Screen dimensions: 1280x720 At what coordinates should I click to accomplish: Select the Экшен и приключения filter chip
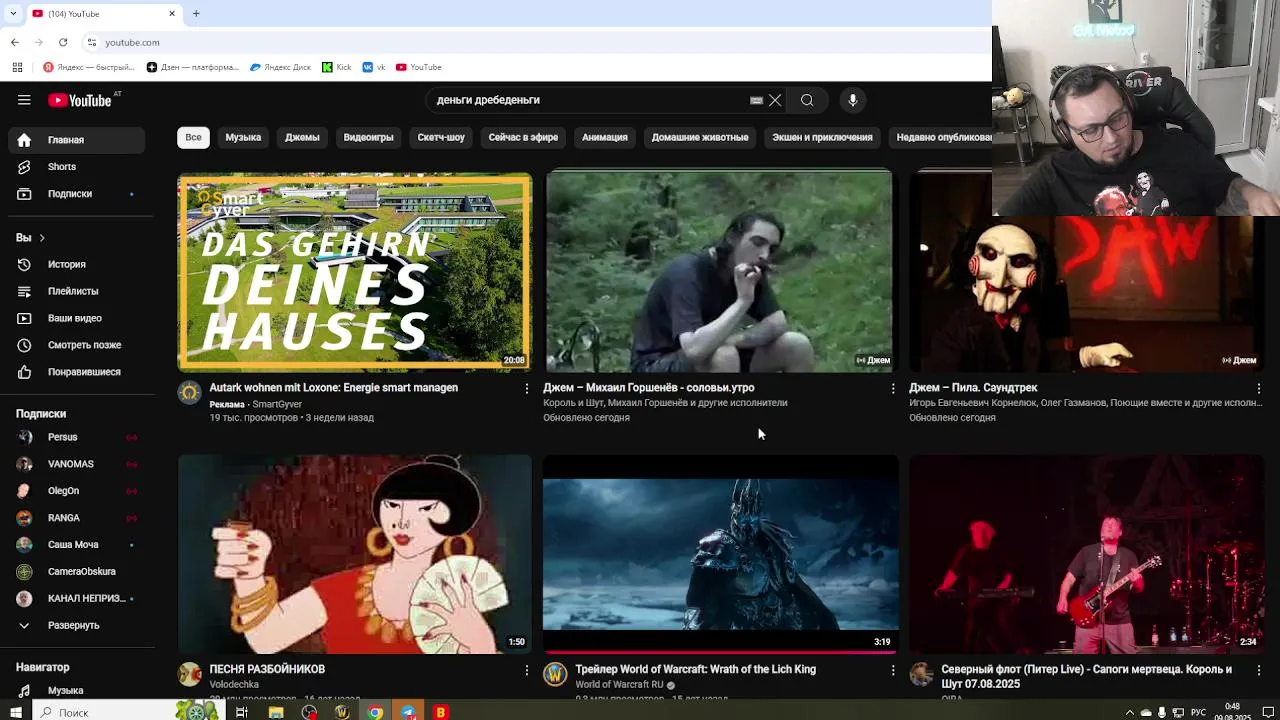click(x=822, y=137)
